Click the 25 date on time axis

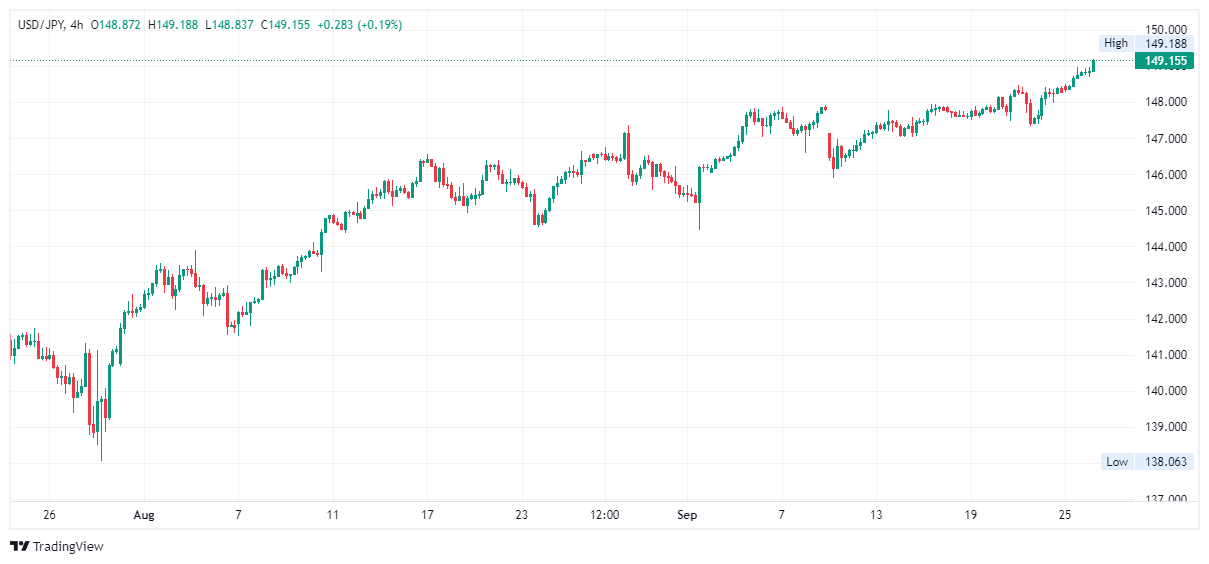(x=1065, y=515)
